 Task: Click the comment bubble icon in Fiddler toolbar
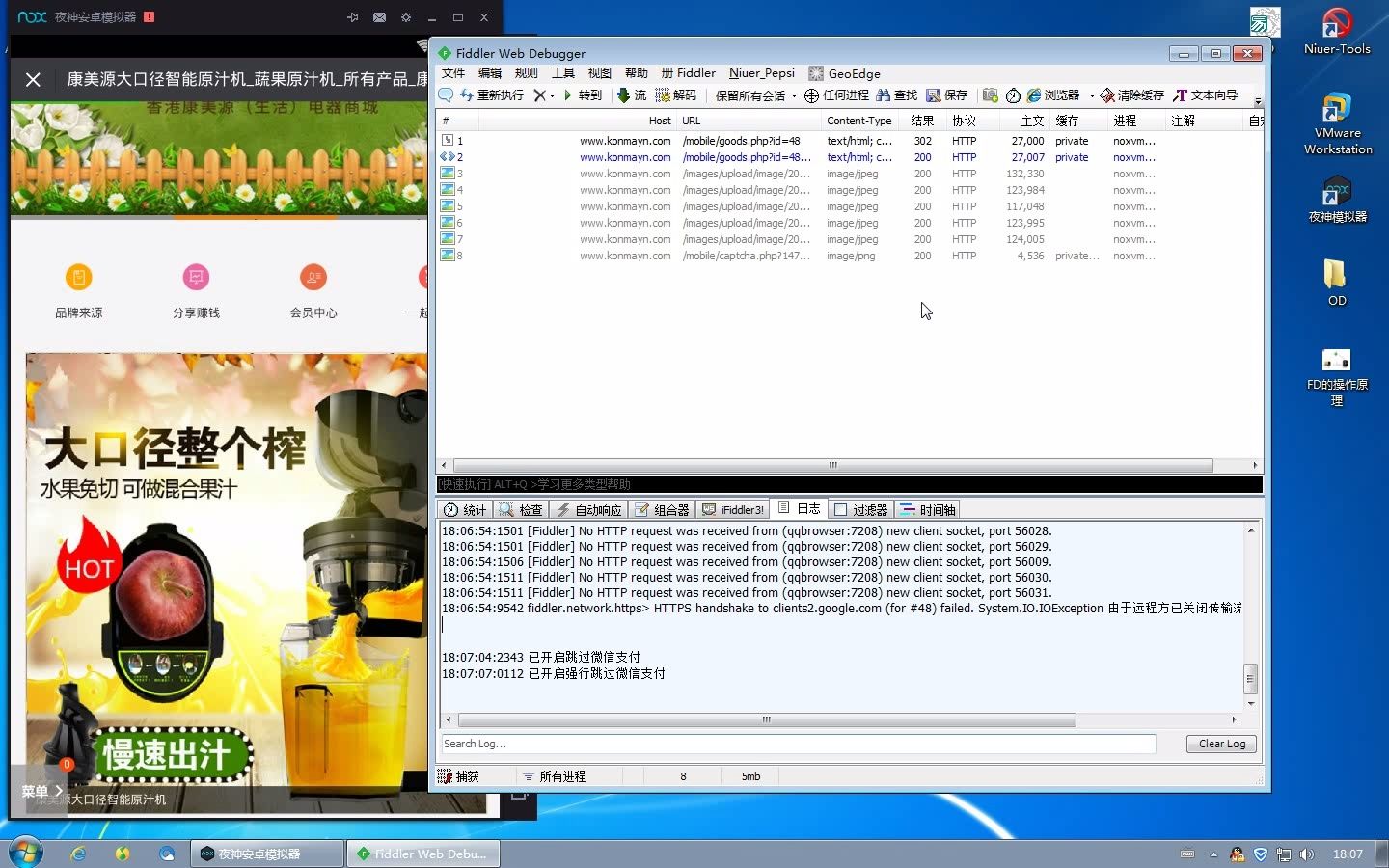pyautogui.click(x=446, y=95)
